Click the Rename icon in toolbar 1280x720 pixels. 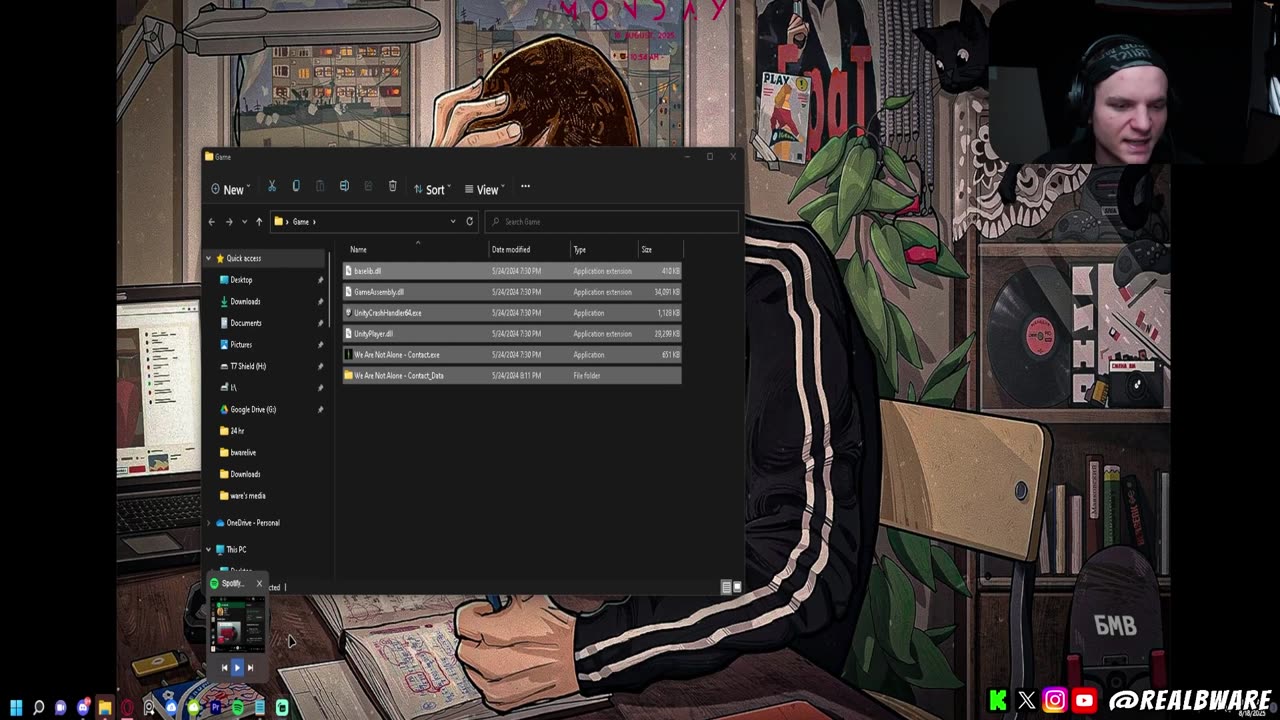[344, 187]
